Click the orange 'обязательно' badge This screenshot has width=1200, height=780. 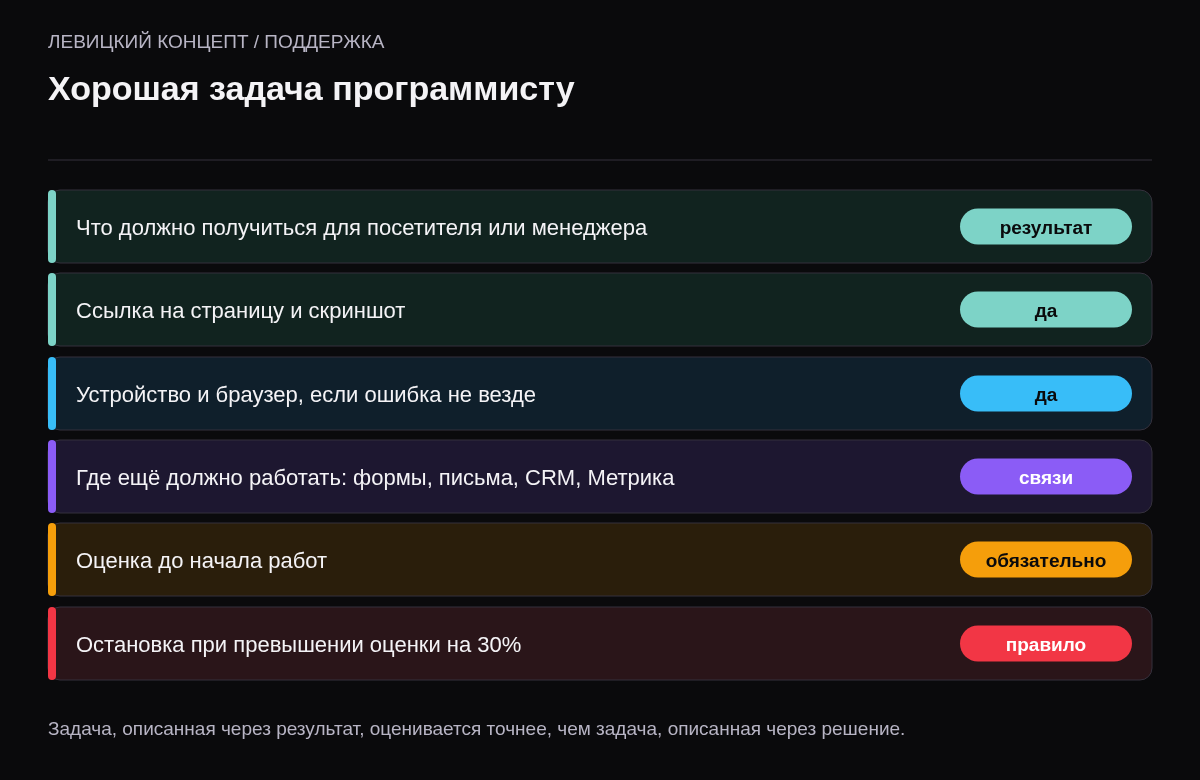click(1046, 560)
